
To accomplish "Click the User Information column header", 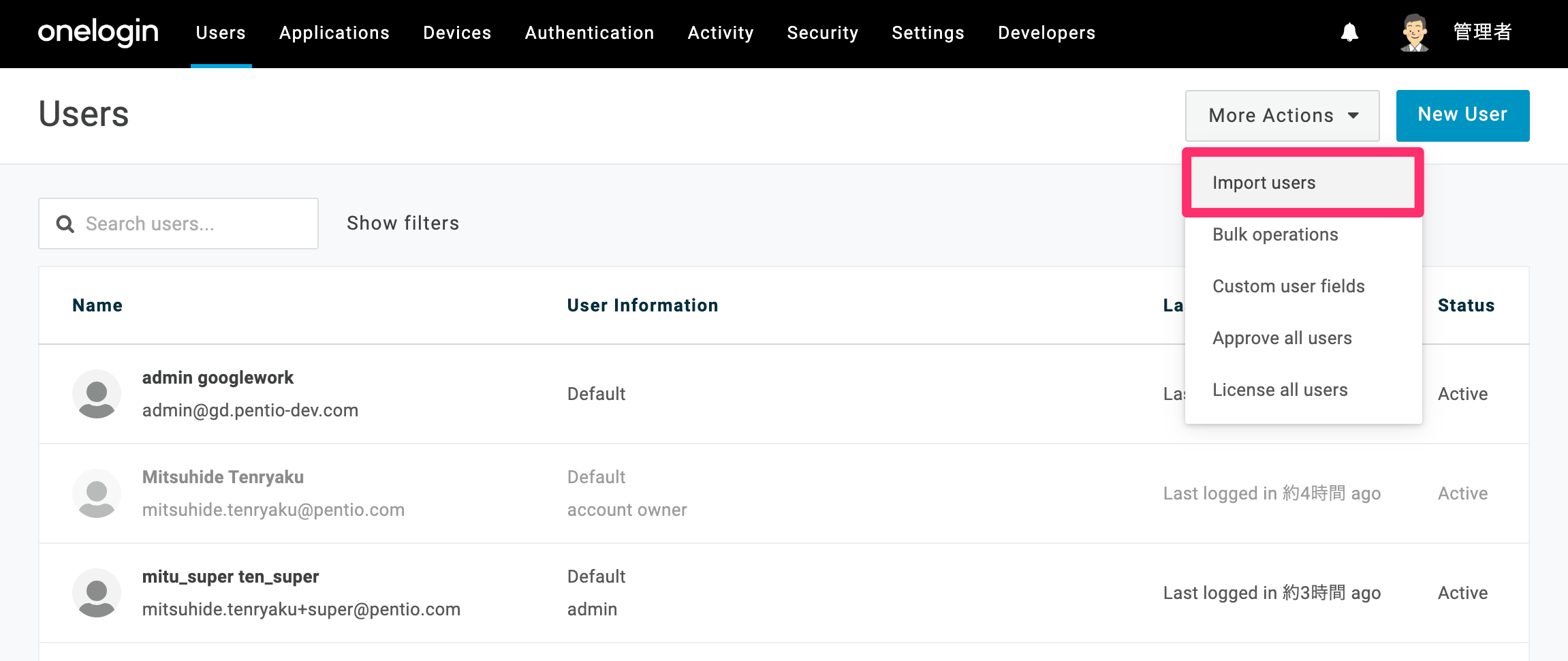I will point(642,305).
